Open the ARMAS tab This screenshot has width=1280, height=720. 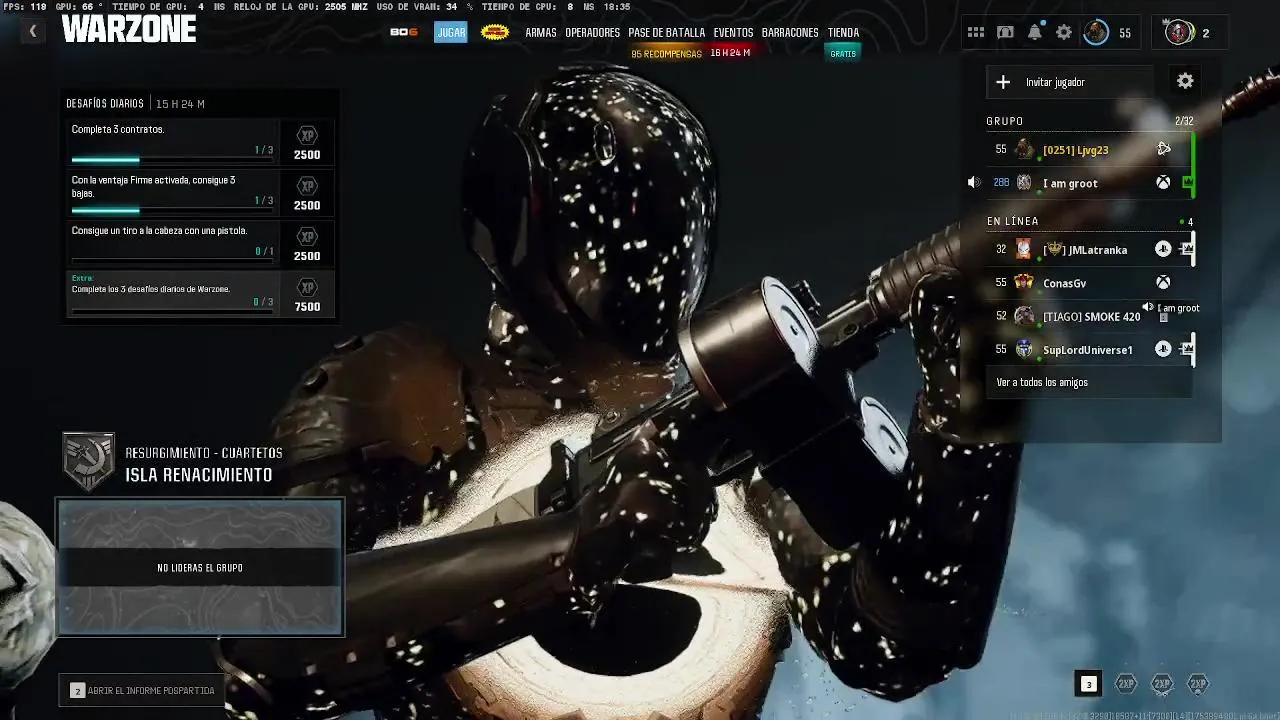tap(541, 33)
